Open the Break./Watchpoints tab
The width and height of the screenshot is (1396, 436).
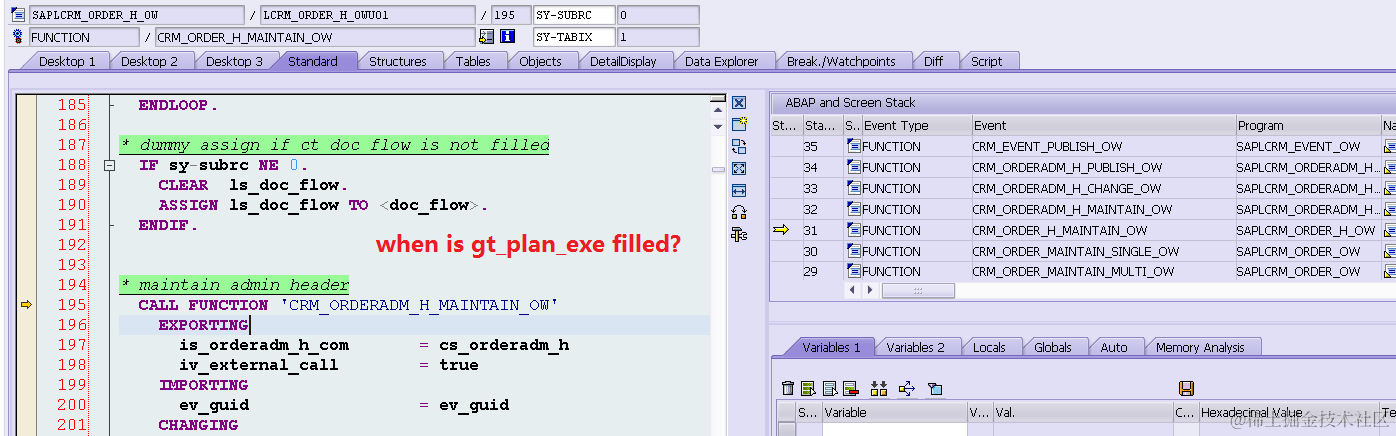point(841,61)
